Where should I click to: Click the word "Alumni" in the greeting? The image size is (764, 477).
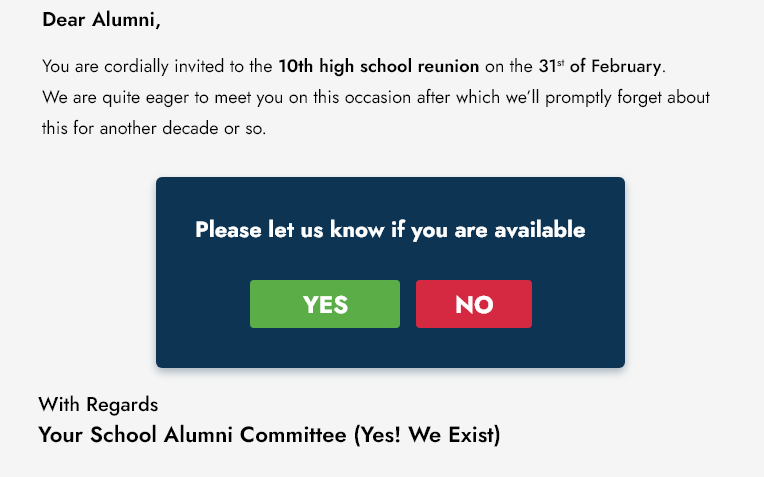tap(126, 20)
